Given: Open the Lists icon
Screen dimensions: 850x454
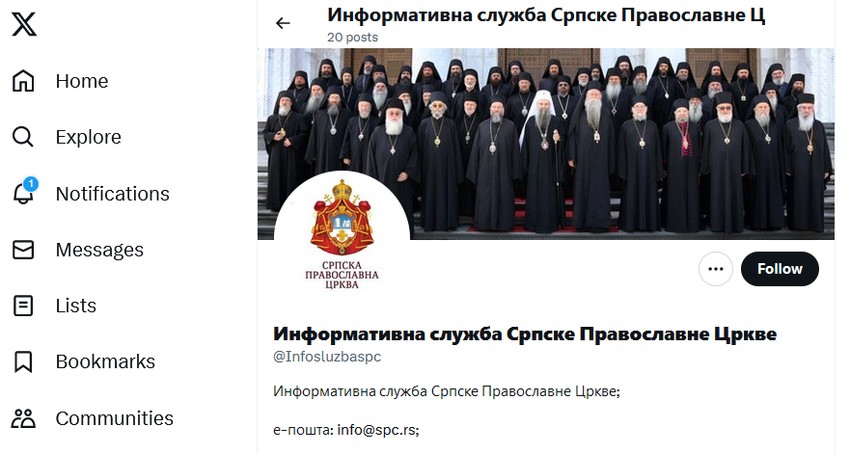Looking at the screenshot, I should (x=23, y=305).
